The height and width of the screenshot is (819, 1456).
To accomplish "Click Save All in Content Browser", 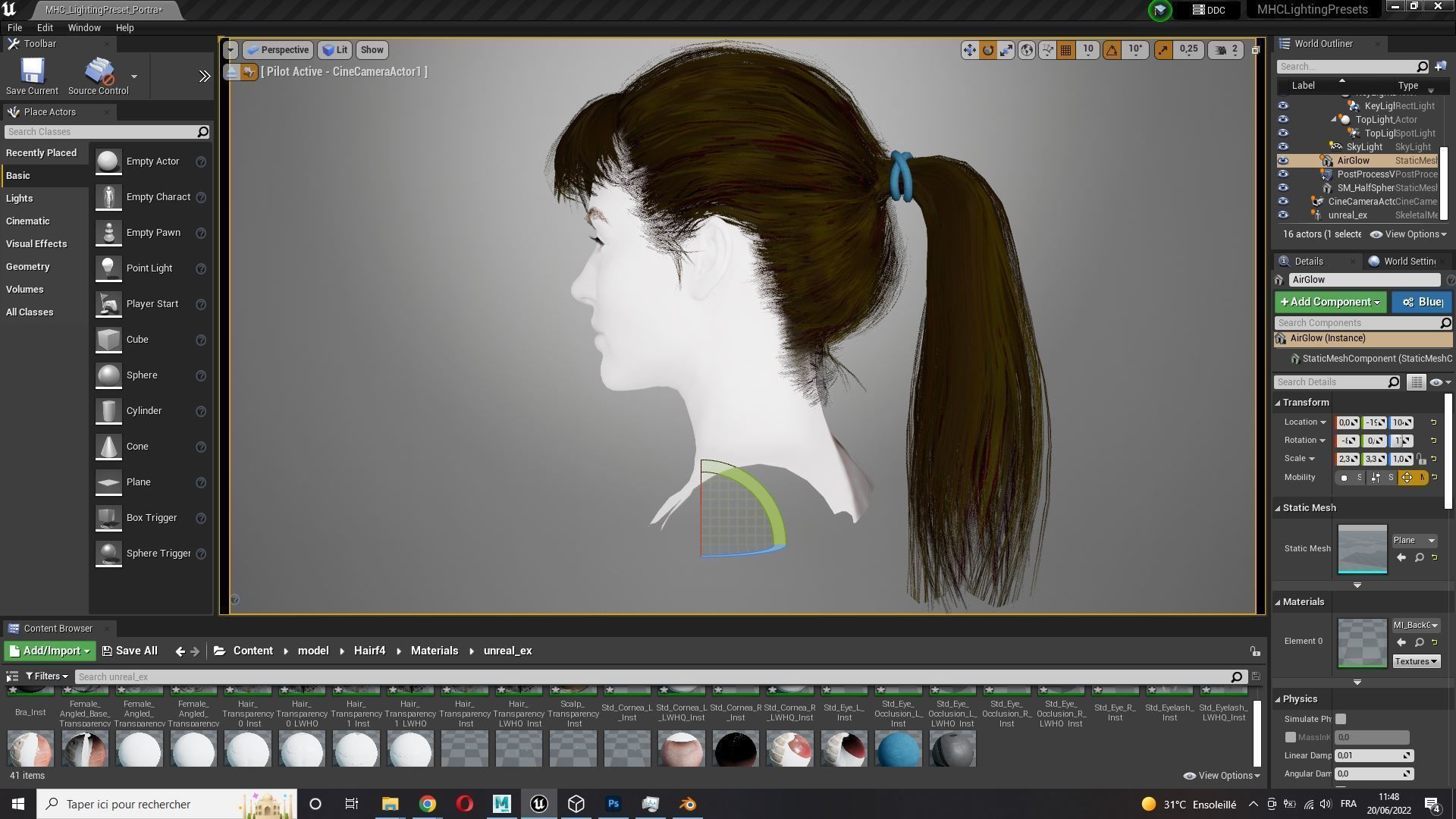I will pyautogui.click(x=130, y=651).
